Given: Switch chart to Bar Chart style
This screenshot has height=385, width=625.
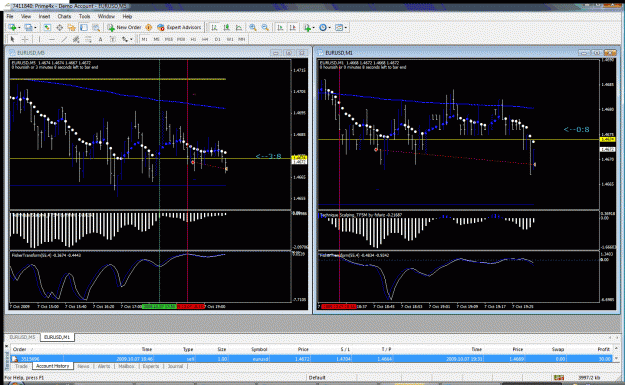Looking at the screenshot, I should click(214, 28).
